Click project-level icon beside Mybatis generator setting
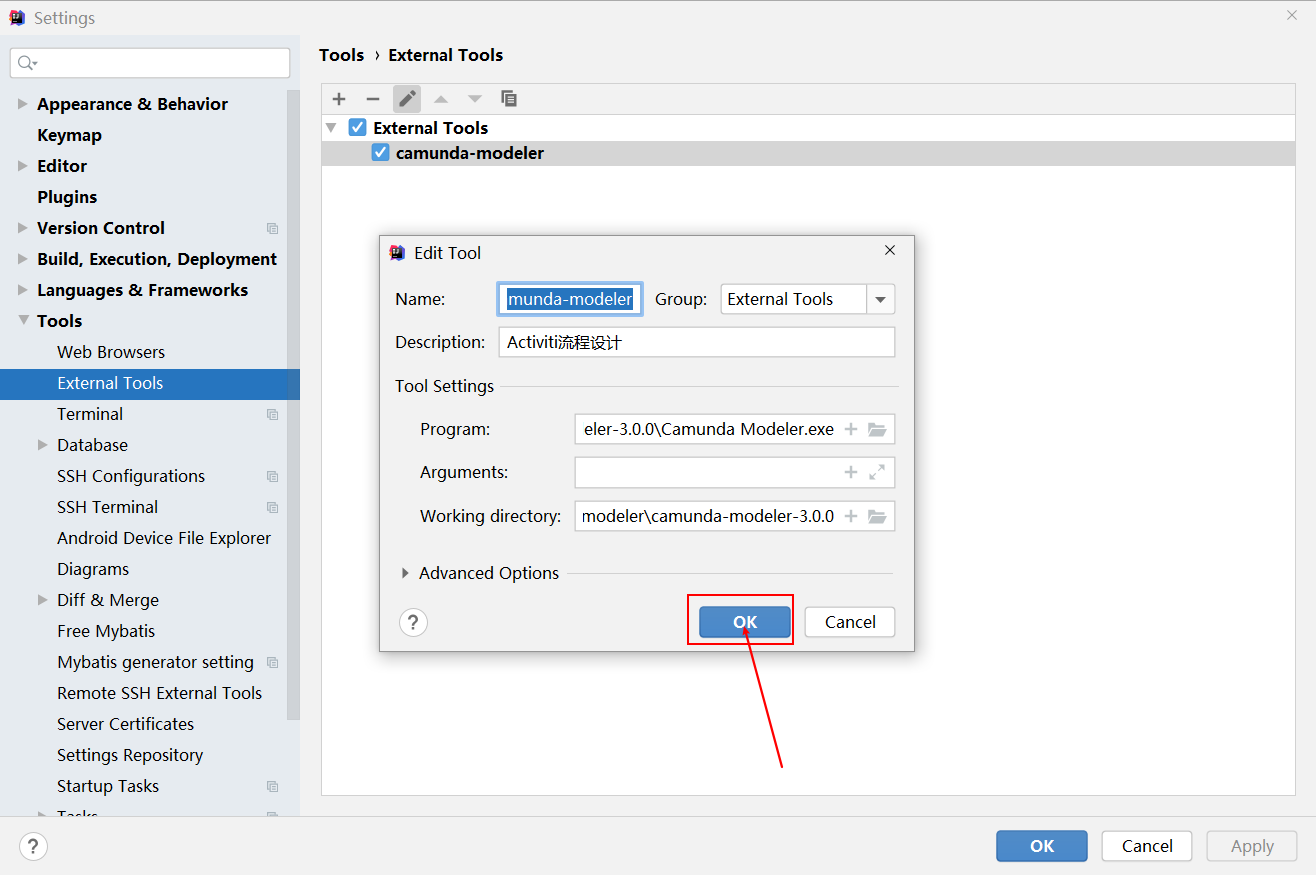The height and width of the screenshot is (875, 1316). point(273,662)
